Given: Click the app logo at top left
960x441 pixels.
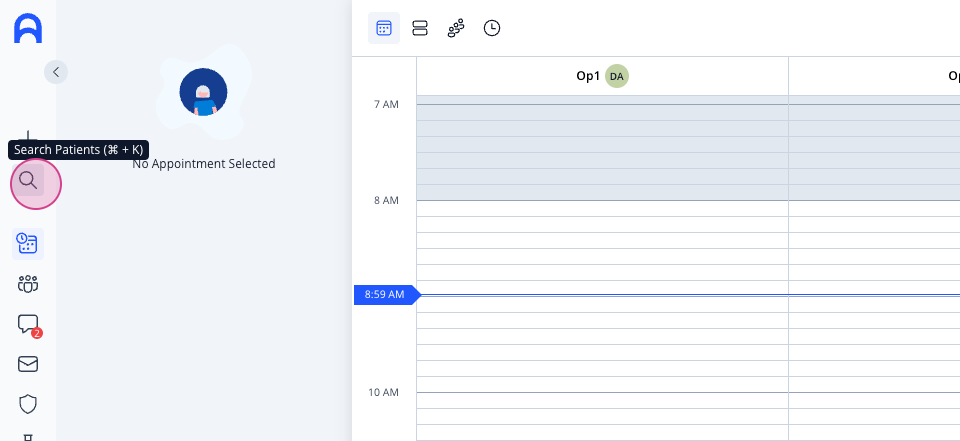Looking at the screenshot, I should 28,29.
